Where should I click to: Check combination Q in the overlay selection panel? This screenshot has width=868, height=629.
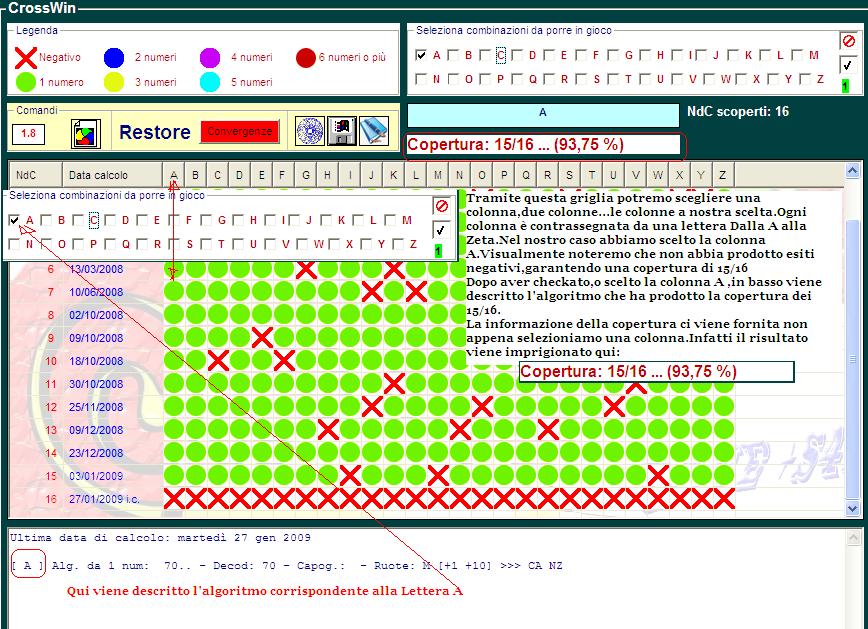coord(110,244)
